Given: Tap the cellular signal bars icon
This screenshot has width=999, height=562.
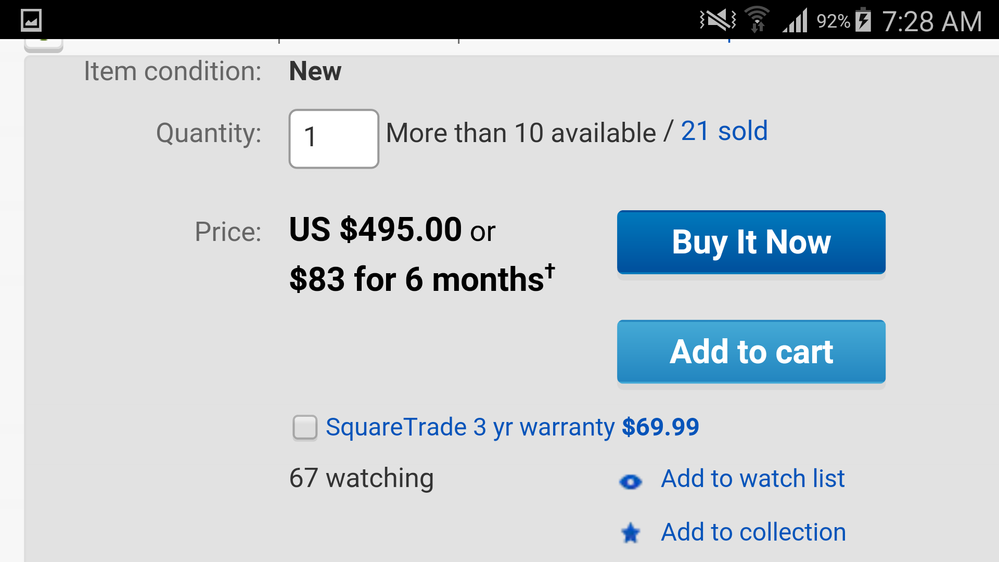Looking at the screenshot, I should click(795, 20).
